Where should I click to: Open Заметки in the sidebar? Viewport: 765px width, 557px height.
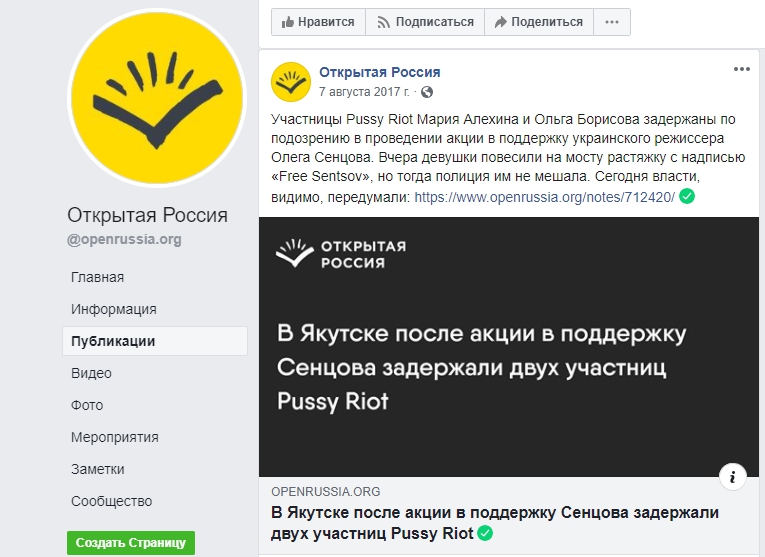coord(98,469)
